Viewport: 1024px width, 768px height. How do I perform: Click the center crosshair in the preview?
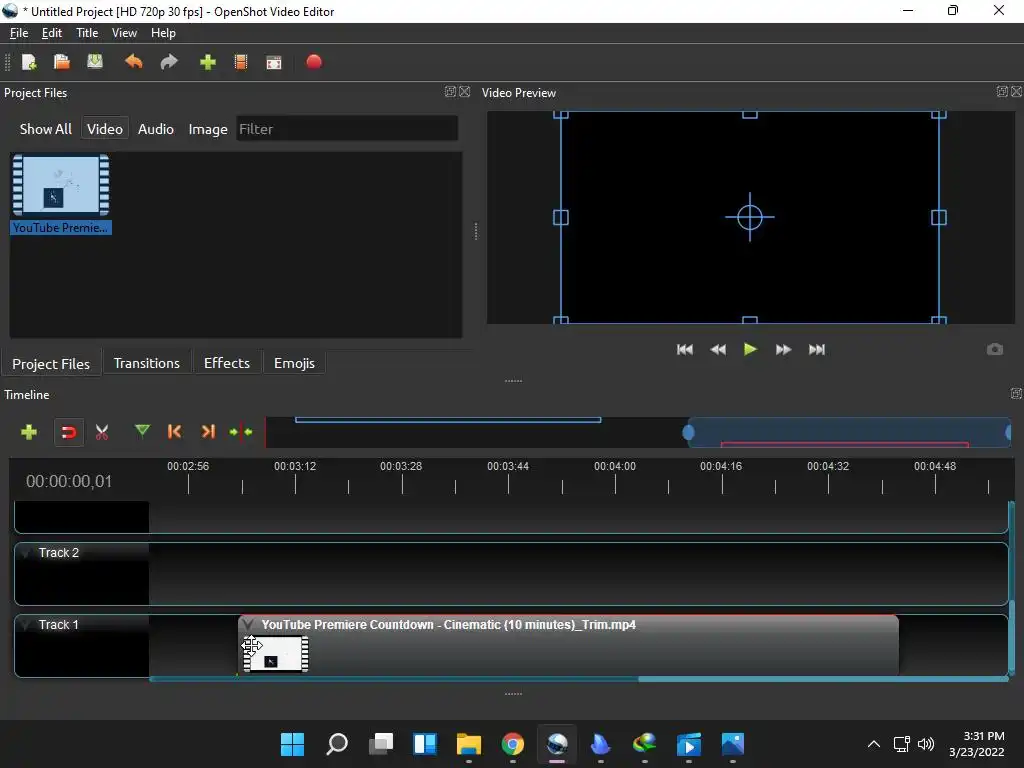[750, 217]
